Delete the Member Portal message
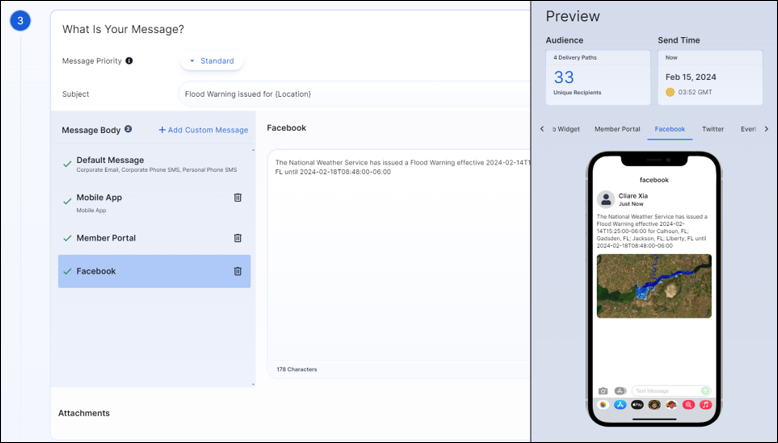 coord(237,238)
